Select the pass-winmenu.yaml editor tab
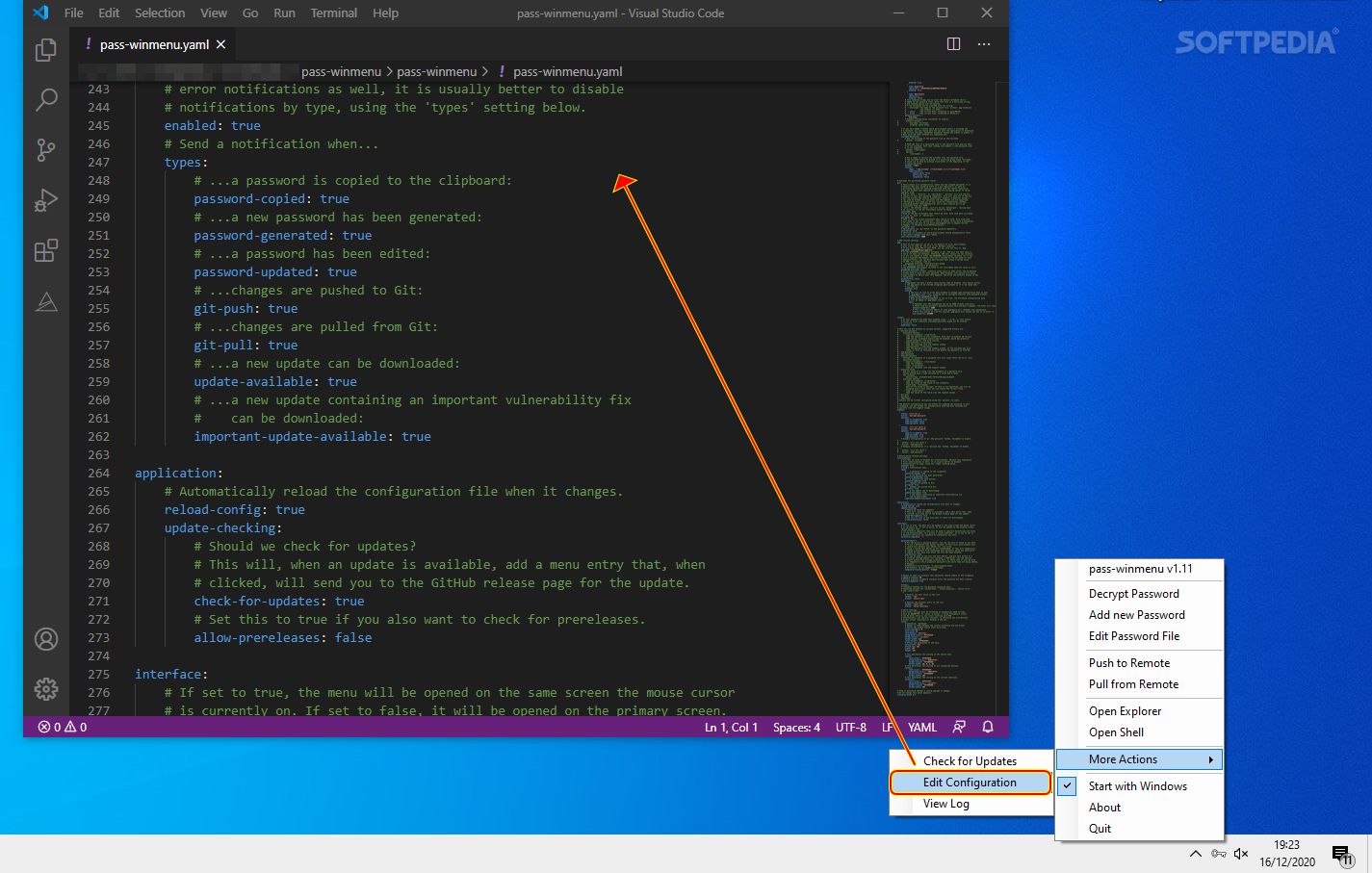 [154, 44]
